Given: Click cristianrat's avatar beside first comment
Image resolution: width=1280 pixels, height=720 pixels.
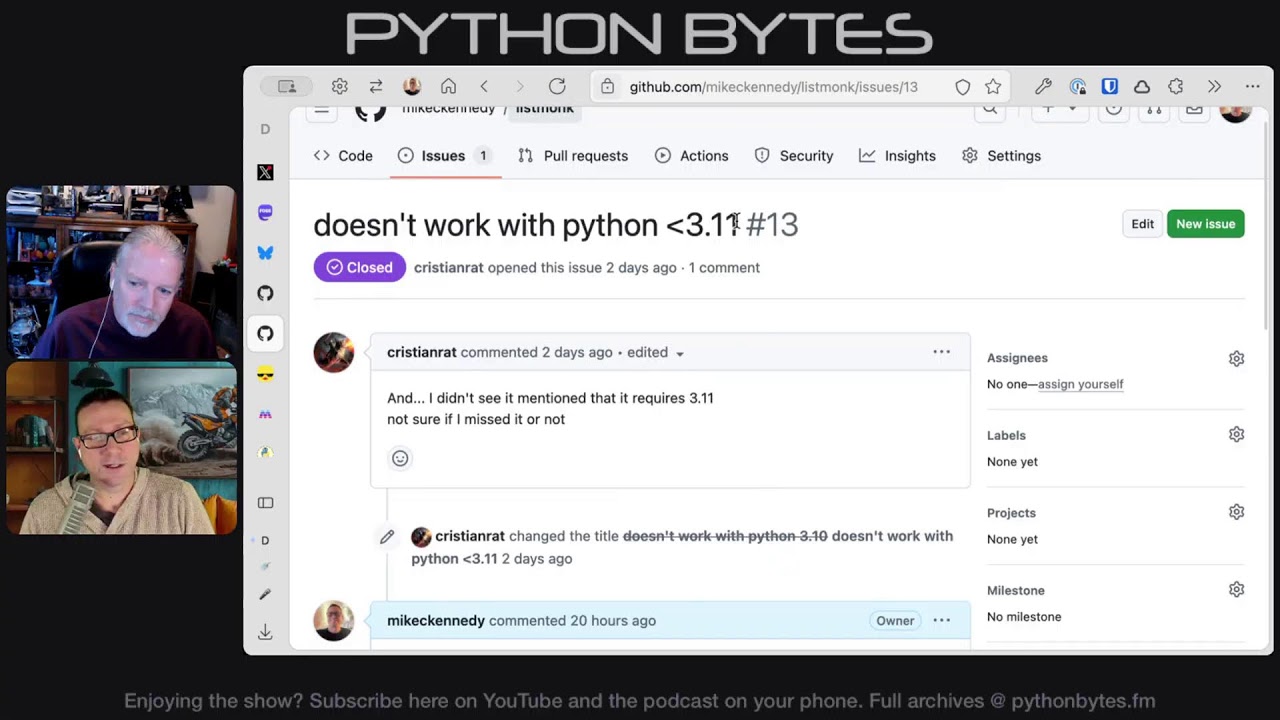Looking at the screenshot, I should click(x=333, y=352).
